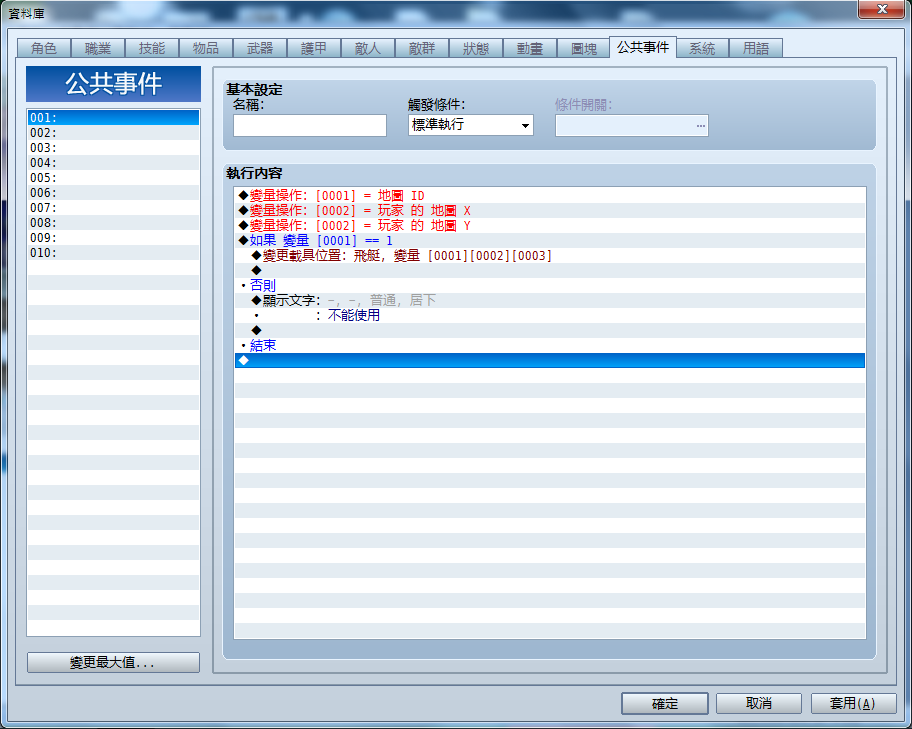
Task: Select common event 008: in list
Action: [113, 223]
